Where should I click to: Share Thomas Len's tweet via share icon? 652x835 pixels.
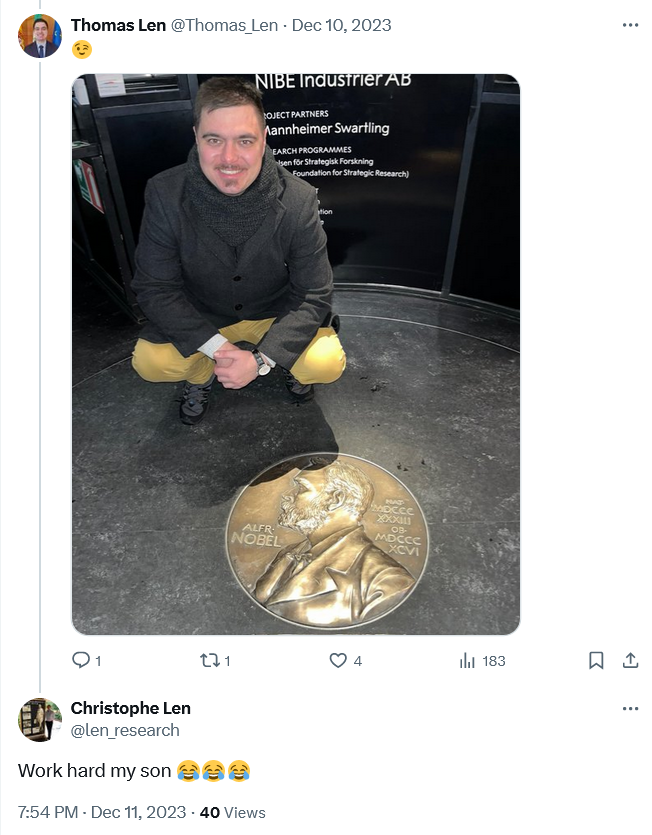630,661
